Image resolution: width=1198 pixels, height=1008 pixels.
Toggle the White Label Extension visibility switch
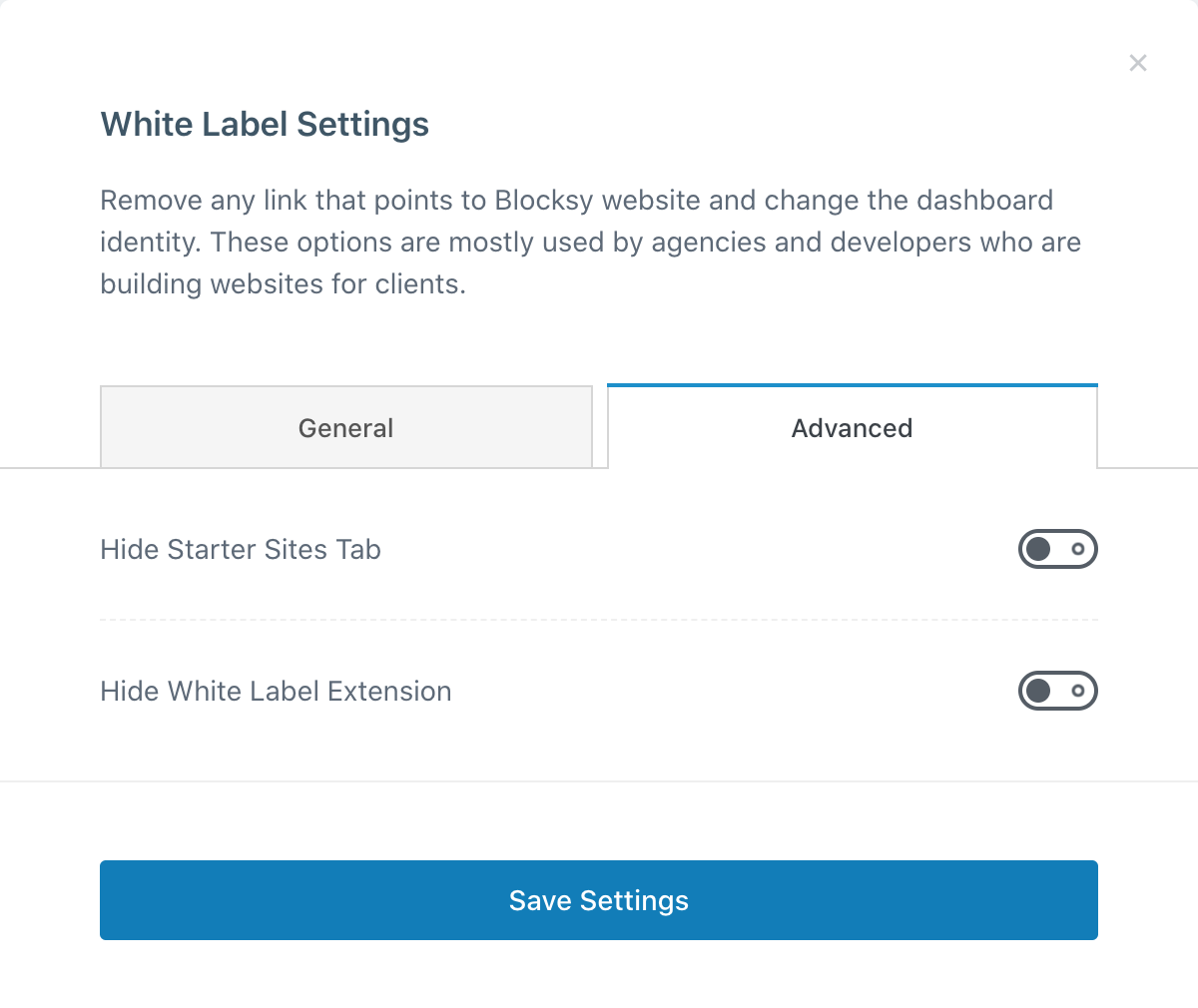click(1057, 691)
